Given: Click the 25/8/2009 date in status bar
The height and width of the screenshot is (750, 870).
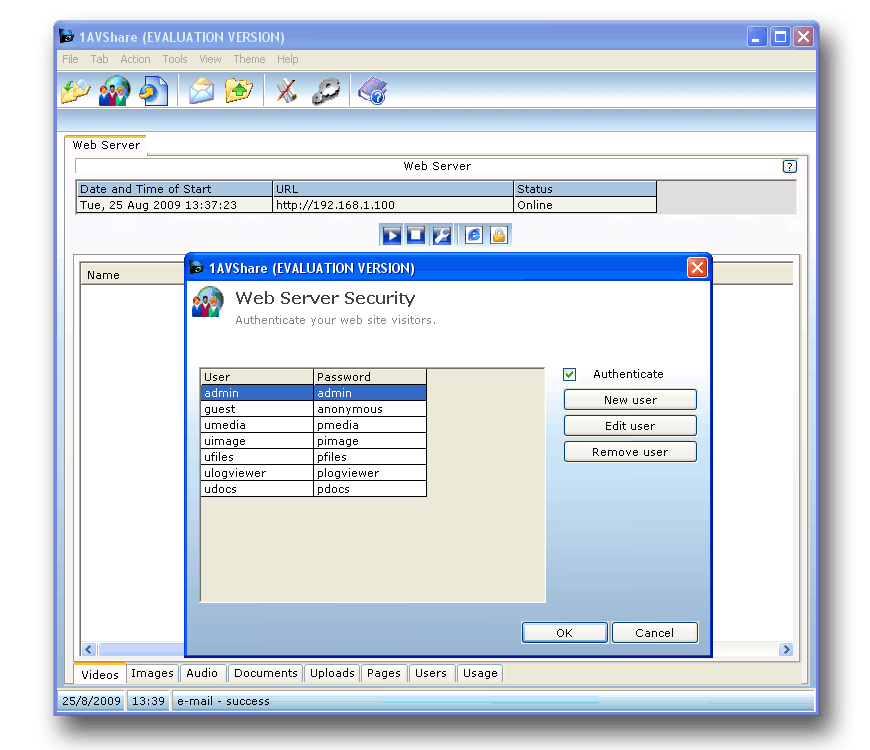Looking at the screenshot, I should pyautogui.click(x=92, y=701).
